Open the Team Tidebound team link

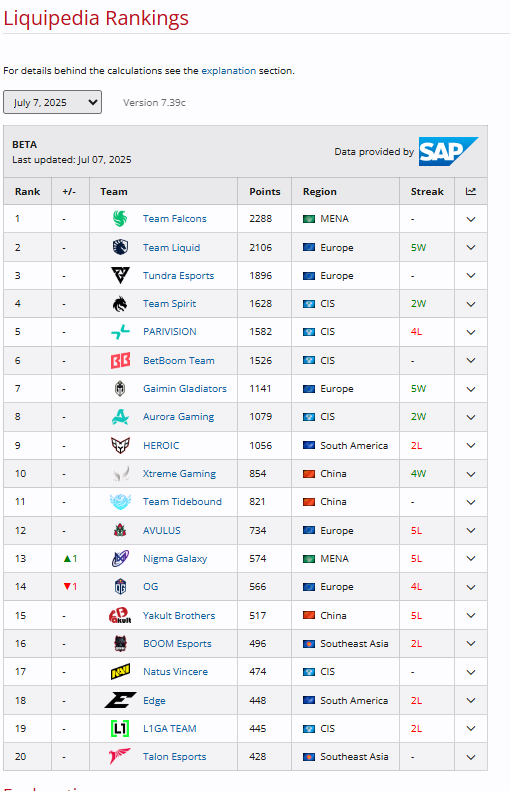coord(182,501)
